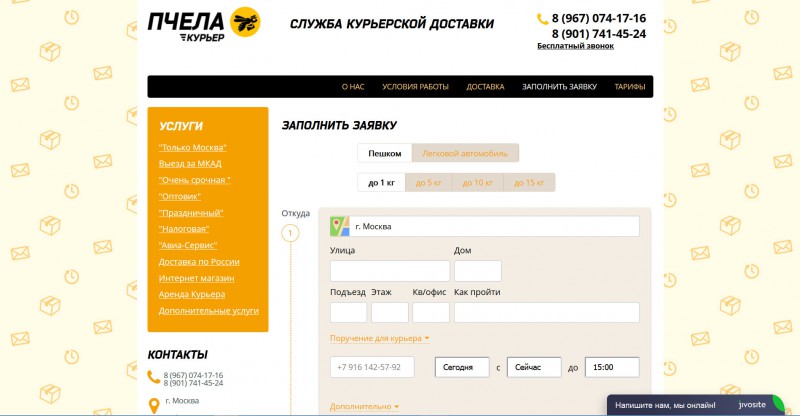
Task: Select Пешком delivery mode
Action: click(x=385, y=153)
